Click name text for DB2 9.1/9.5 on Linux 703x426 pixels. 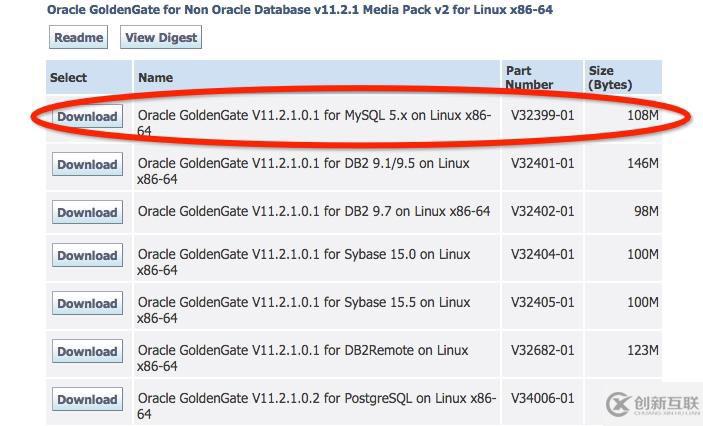(304, 171)
